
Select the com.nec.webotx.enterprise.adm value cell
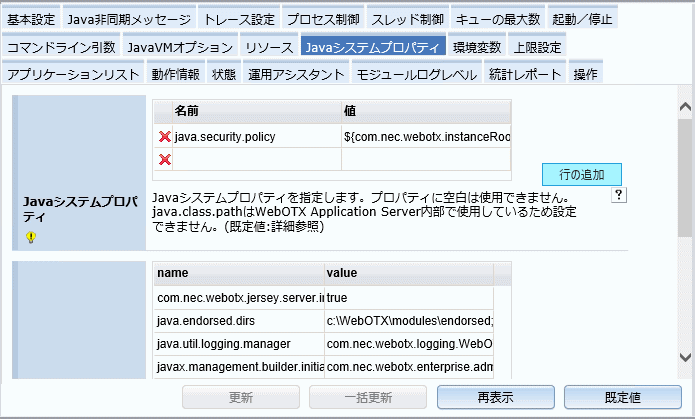pos(409,367)
